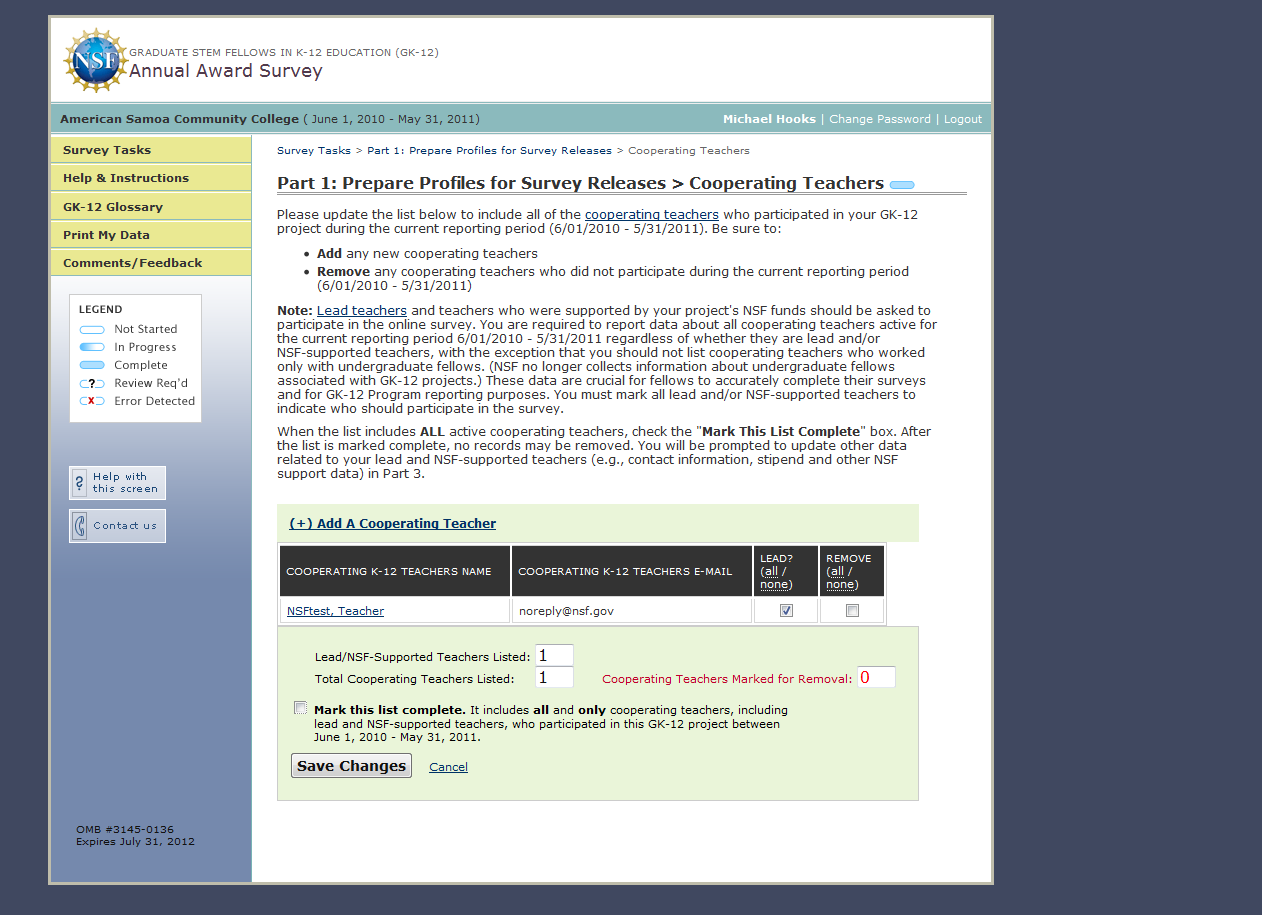1262x915 pixels.
Task: Tick the Mark this list complete checkbox
Action: pos(300,708)
